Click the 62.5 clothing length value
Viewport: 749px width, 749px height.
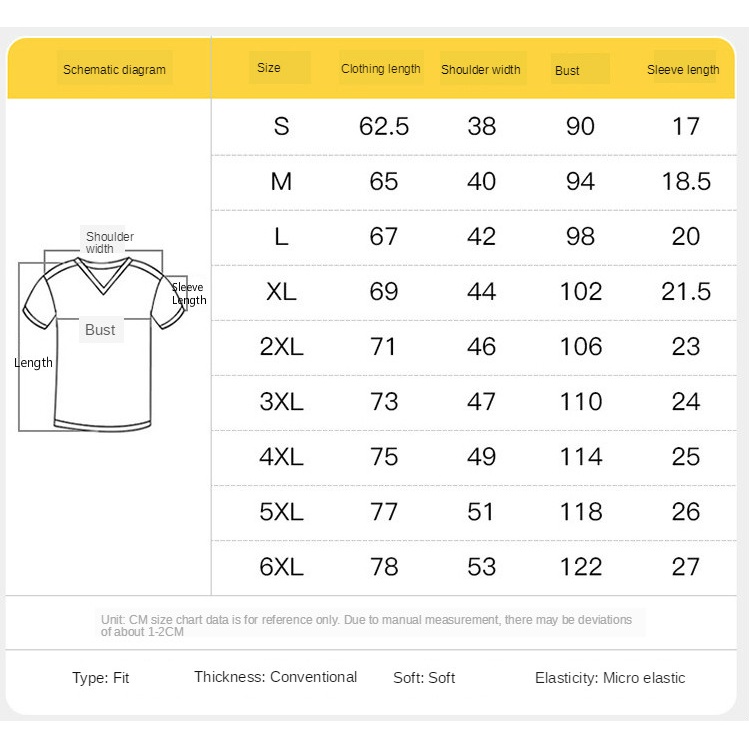384,126
